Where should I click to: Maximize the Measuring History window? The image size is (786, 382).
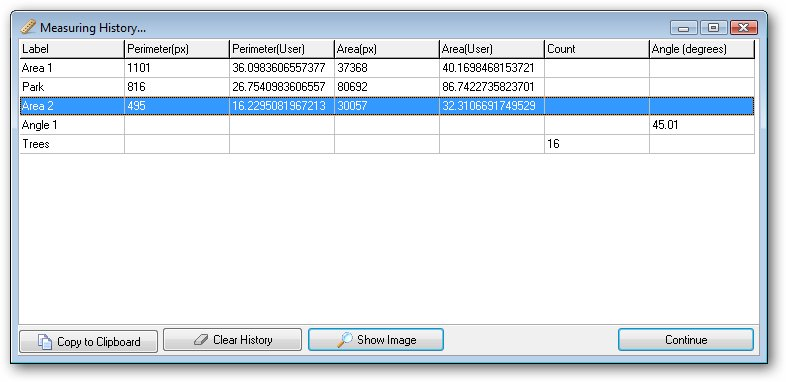pyautogui.click(x=713, y=28)
